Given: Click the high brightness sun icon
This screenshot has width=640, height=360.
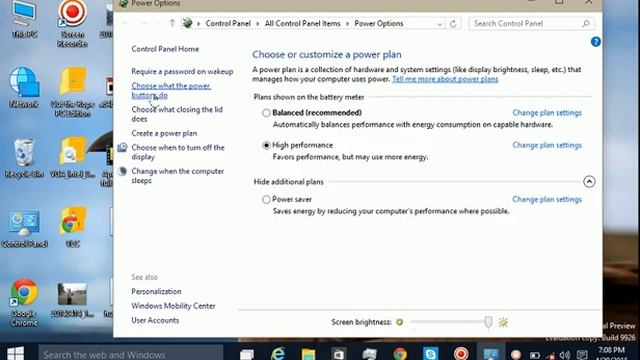Looking at the screenshot, I should (503, 322).
